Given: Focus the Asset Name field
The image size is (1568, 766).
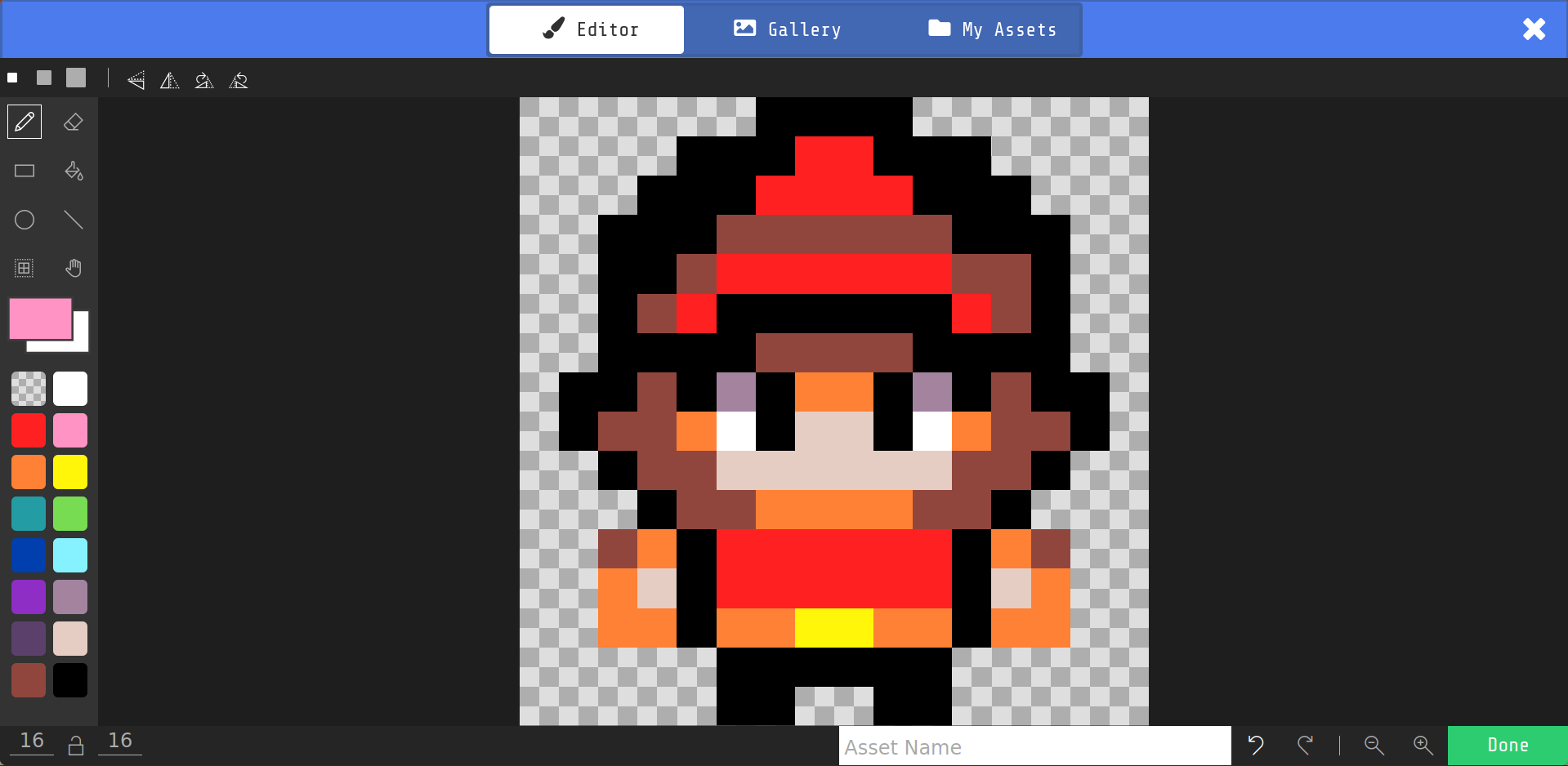Looking at the screenshot, I should click(1034, 746).
